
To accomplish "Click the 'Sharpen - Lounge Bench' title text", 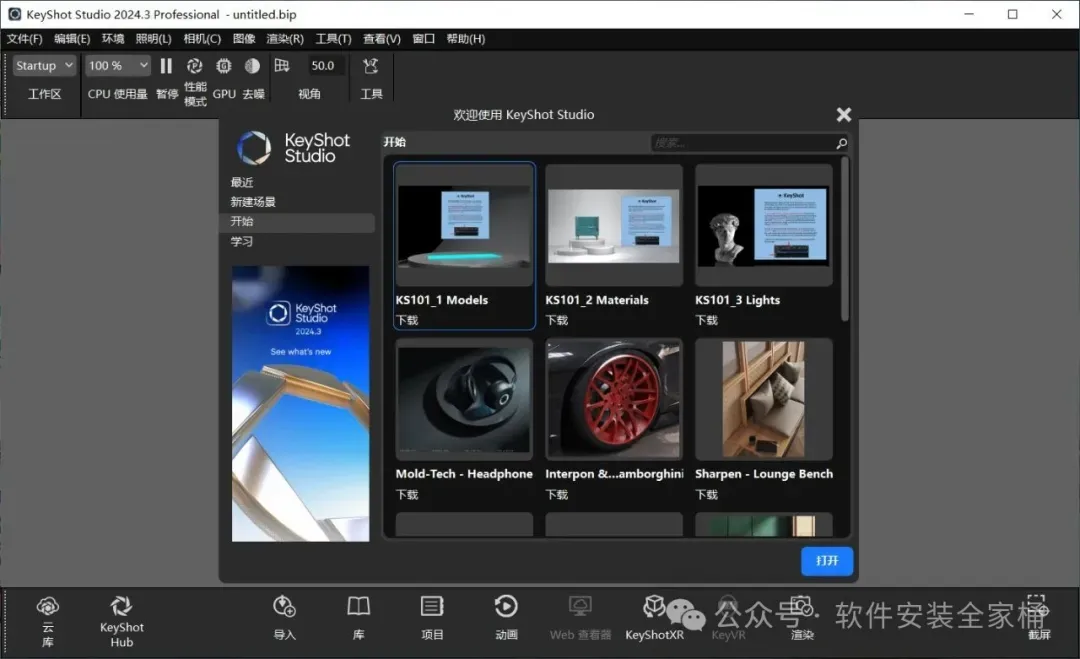I will click(x=764, y=474).
